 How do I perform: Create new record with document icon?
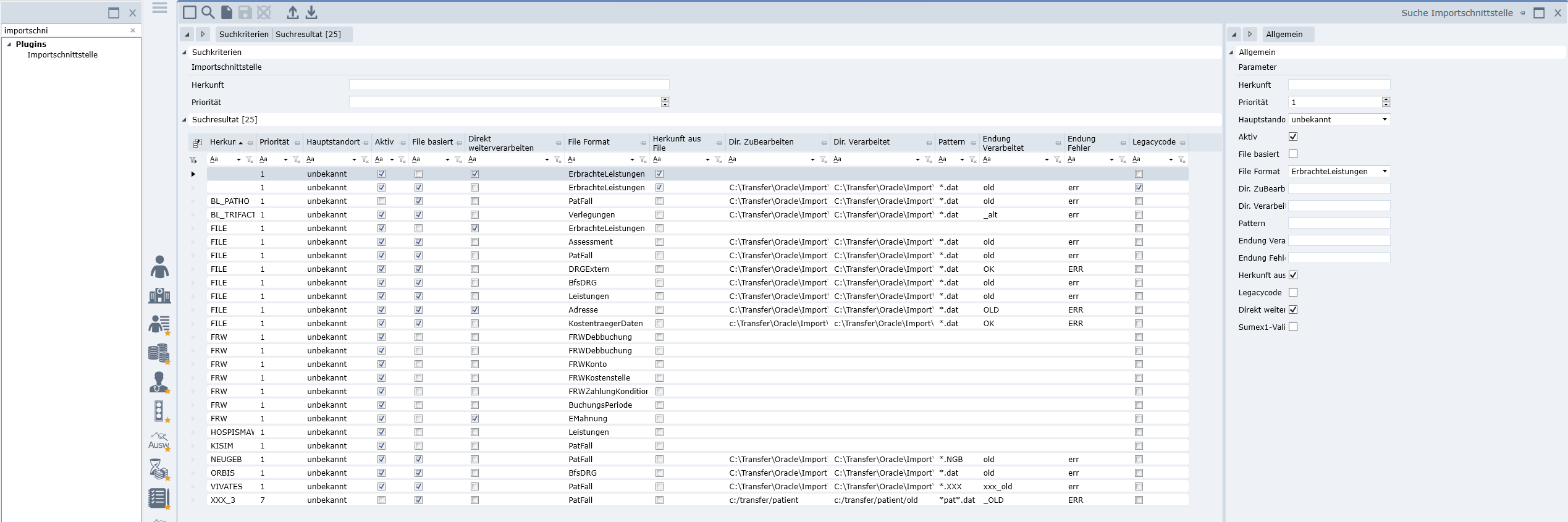pos(227,12)
